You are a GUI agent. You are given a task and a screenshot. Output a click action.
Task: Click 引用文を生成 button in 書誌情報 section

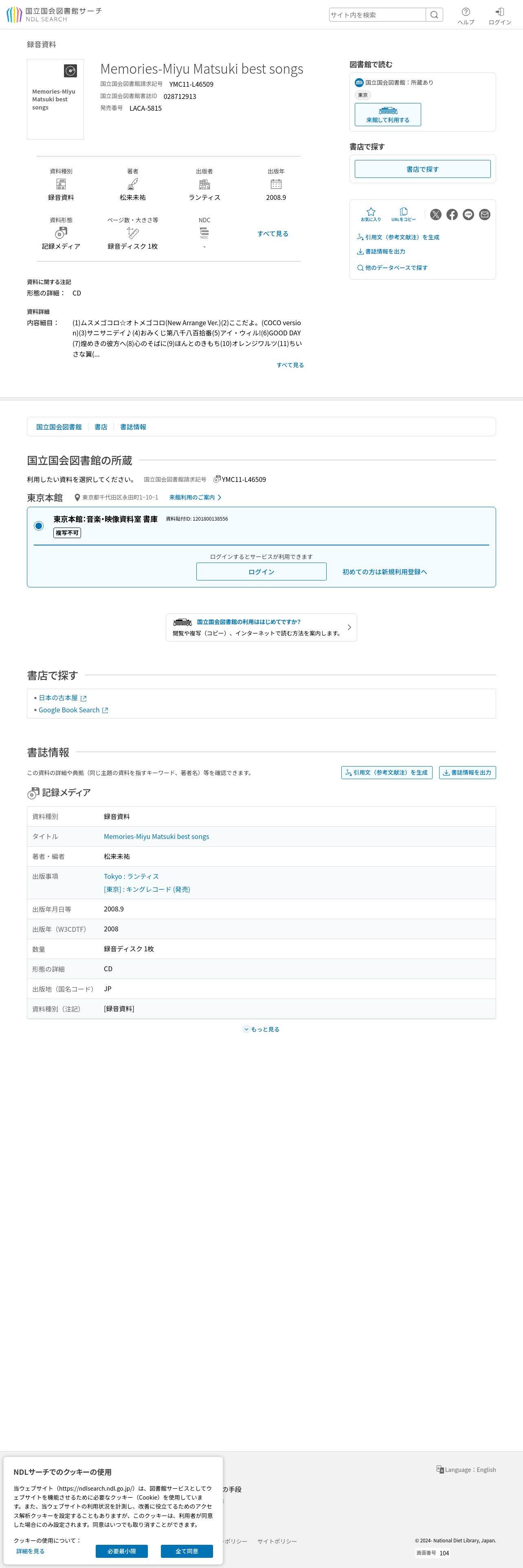(x=387, y=773)
